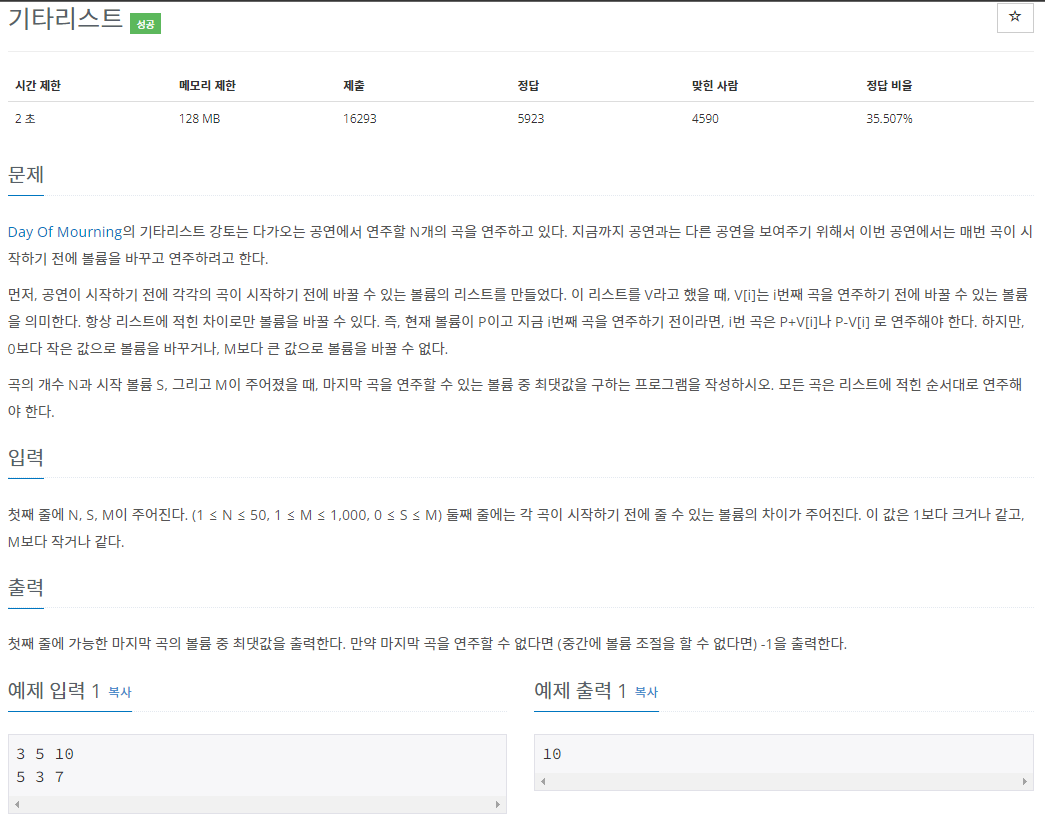Click the 16293 submissions value
Image resolution: width=1045 pixels, height=823 pixels.
point(360,119)
